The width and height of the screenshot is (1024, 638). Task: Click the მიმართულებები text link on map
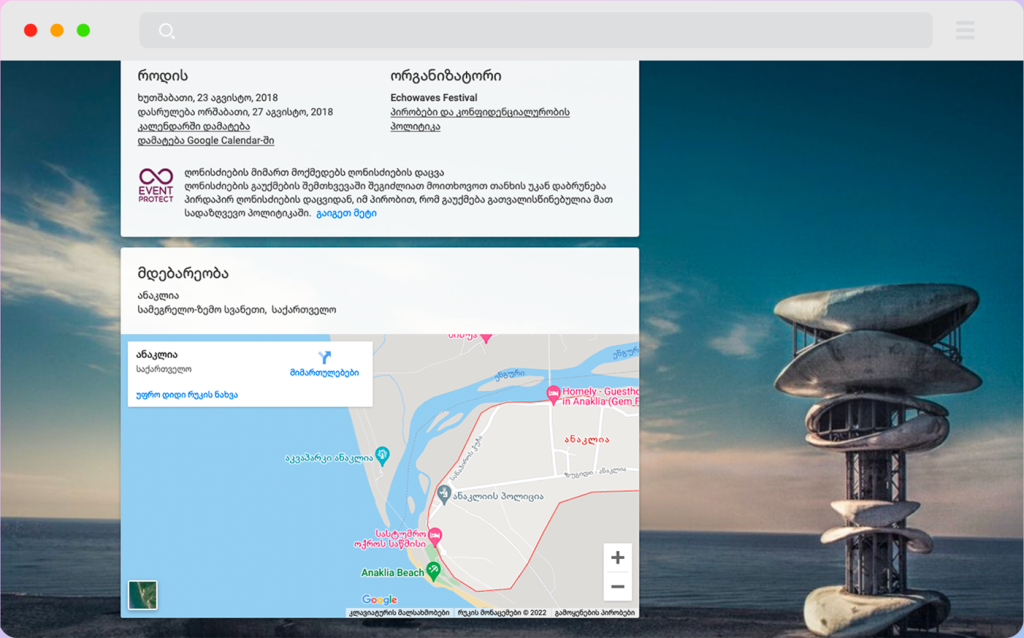(x=325, y=373)
